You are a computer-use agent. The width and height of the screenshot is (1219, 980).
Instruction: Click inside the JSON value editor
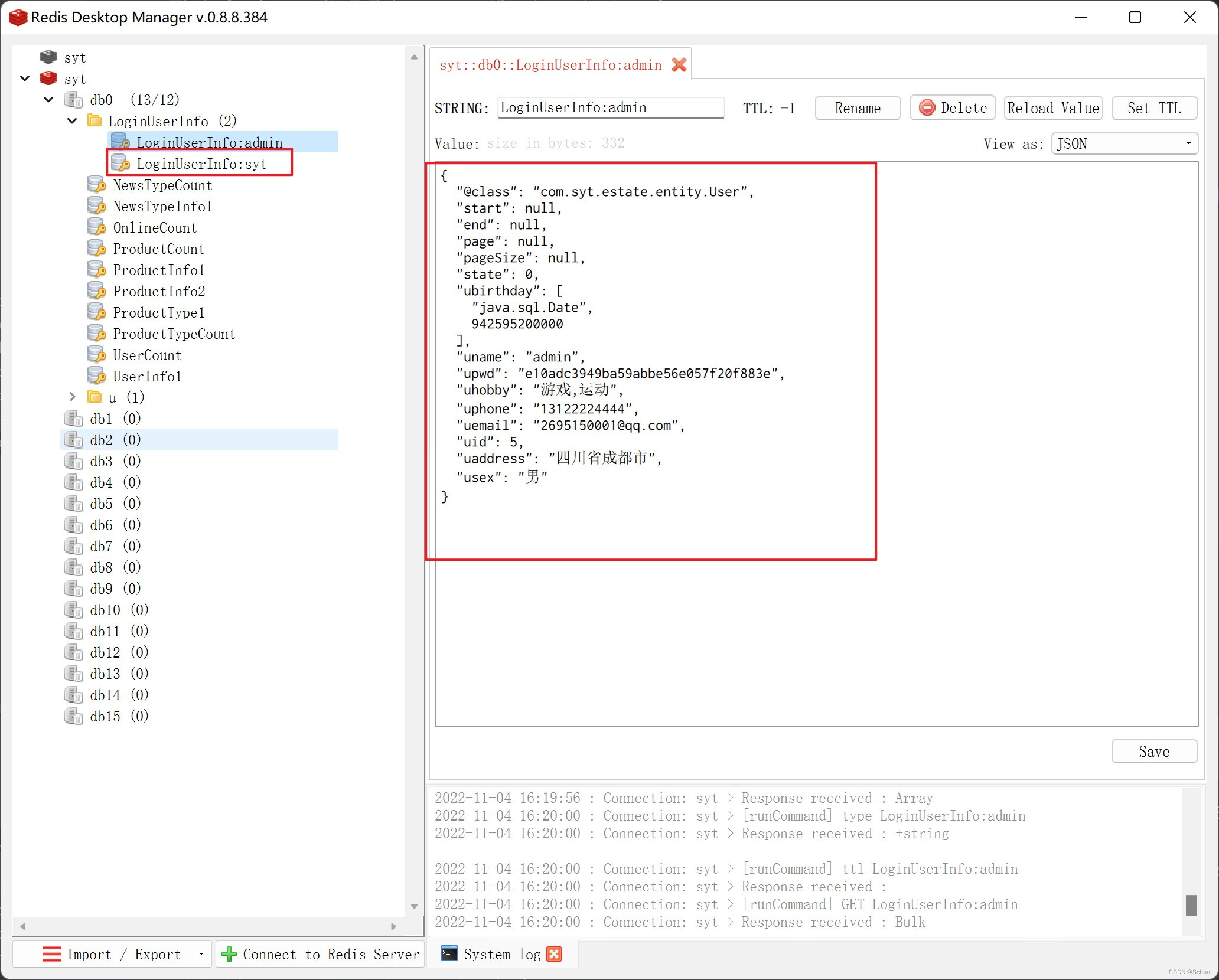tap(816, 444)
